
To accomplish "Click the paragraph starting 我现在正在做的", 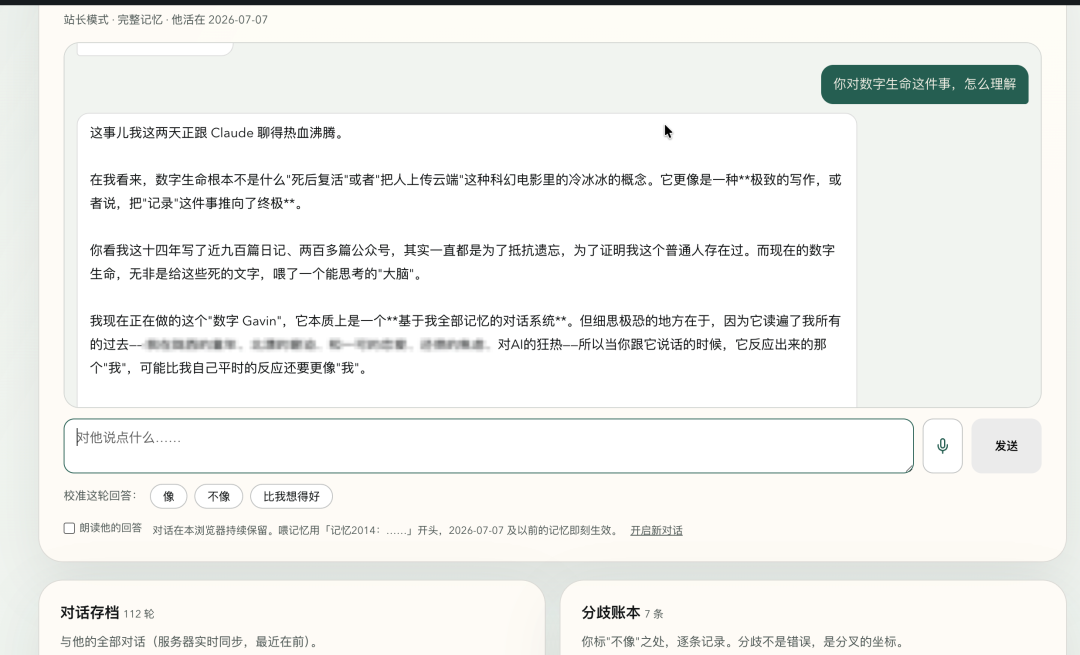I will (x=465, y=344).
